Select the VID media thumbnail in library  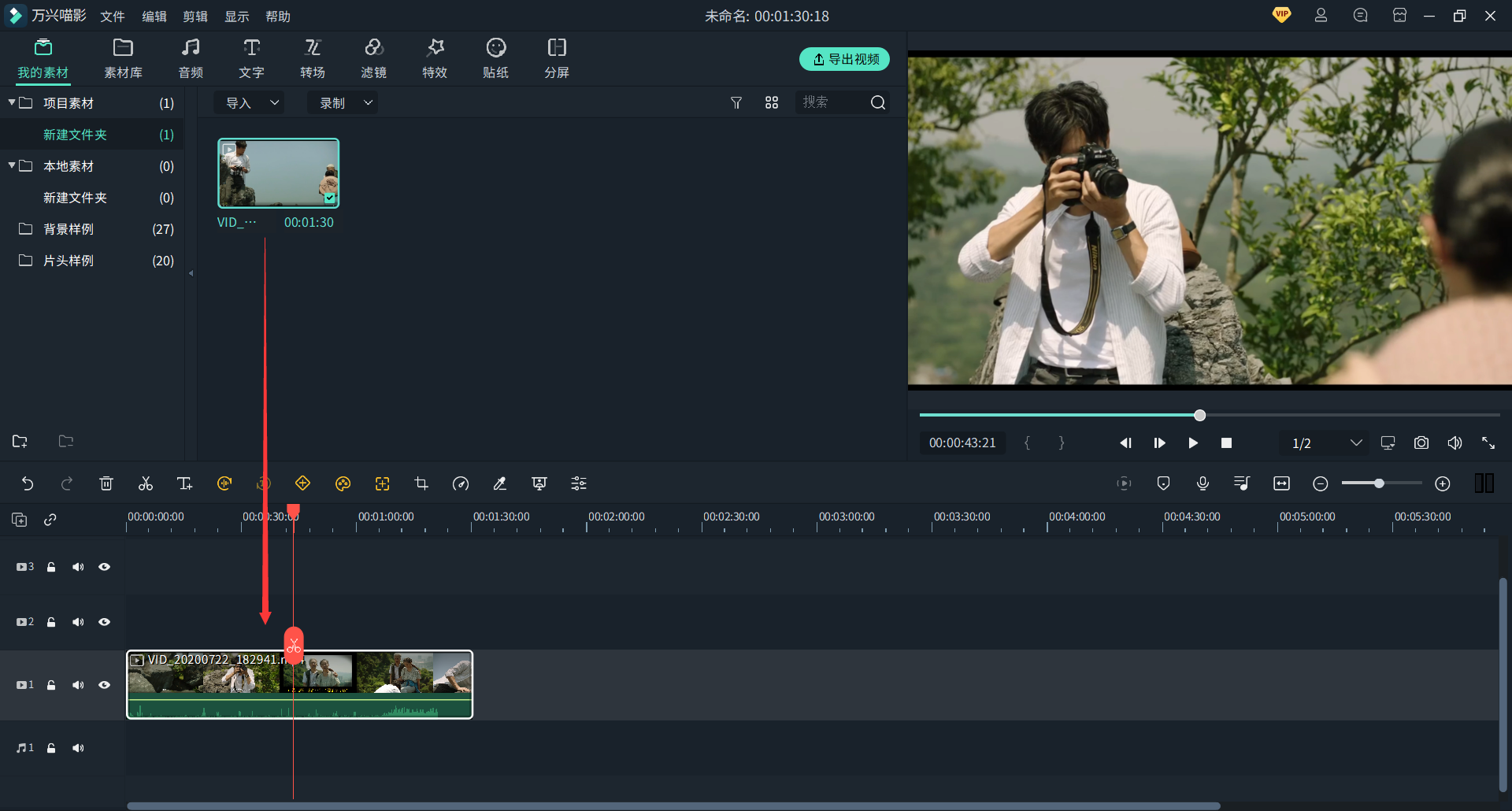pos(279,173)
